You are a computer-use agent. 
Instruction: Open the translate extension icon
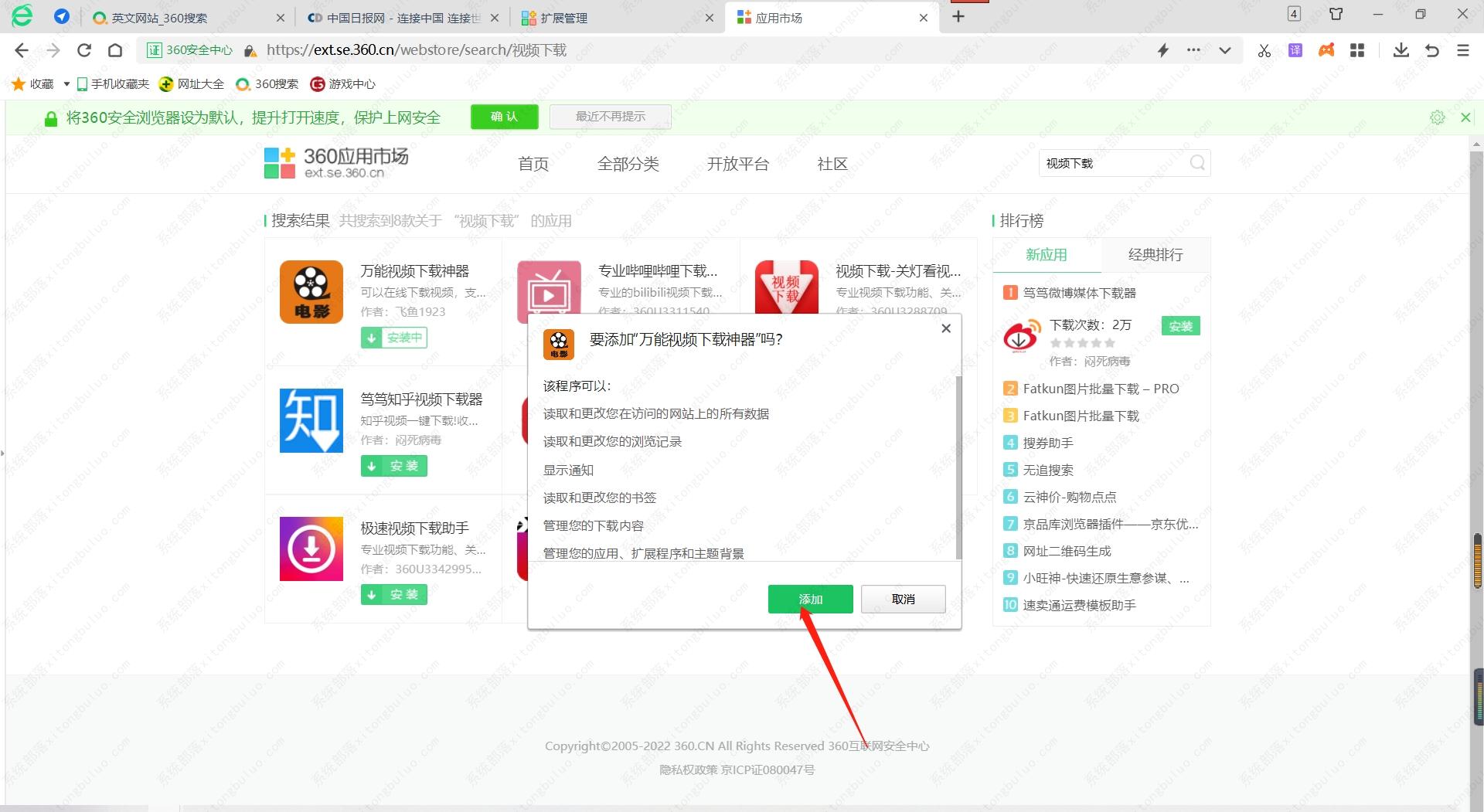click(1295, 50)
